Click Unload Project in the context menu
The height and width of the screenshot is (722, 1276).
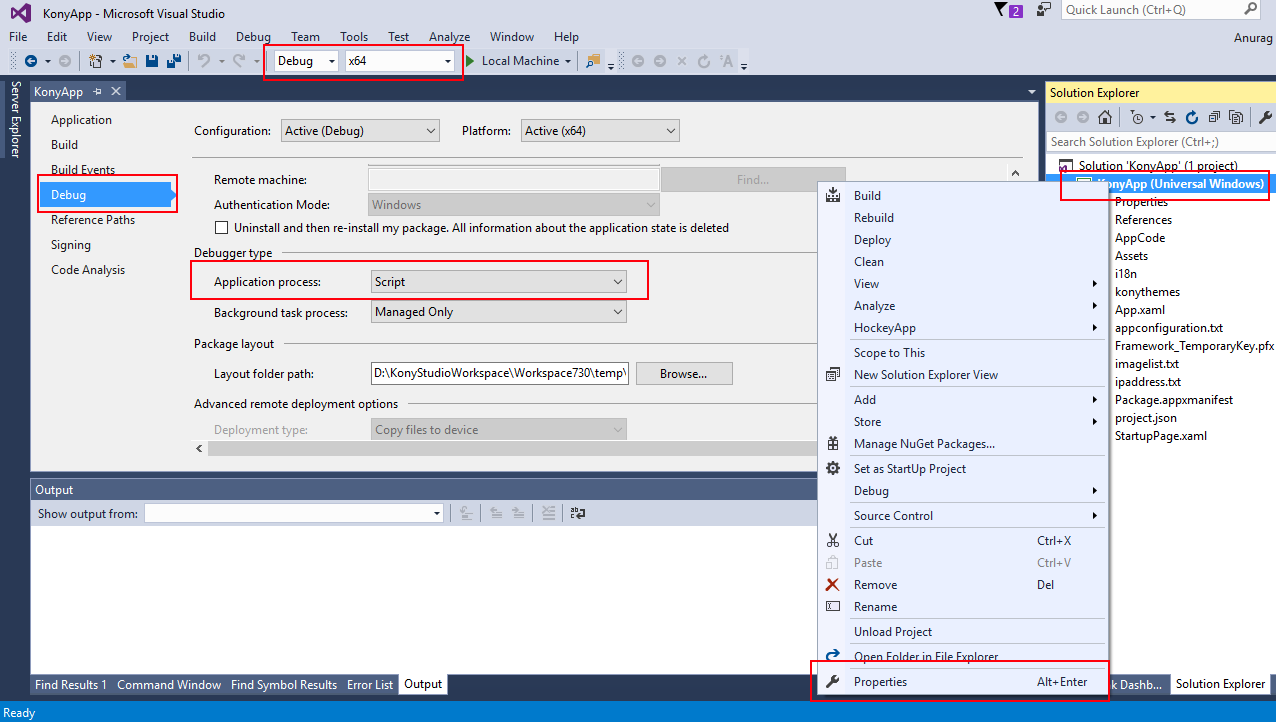pos(893,632)
